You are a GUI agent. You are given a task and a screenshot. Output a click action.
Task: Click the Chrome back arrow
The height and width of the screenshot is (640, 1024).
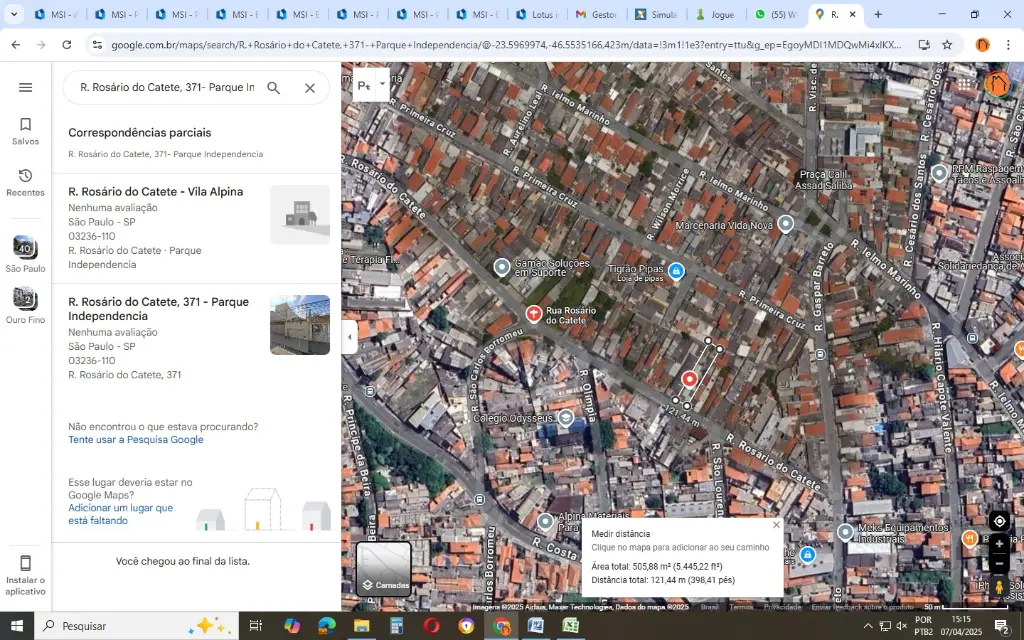click(x=16, y=44)
